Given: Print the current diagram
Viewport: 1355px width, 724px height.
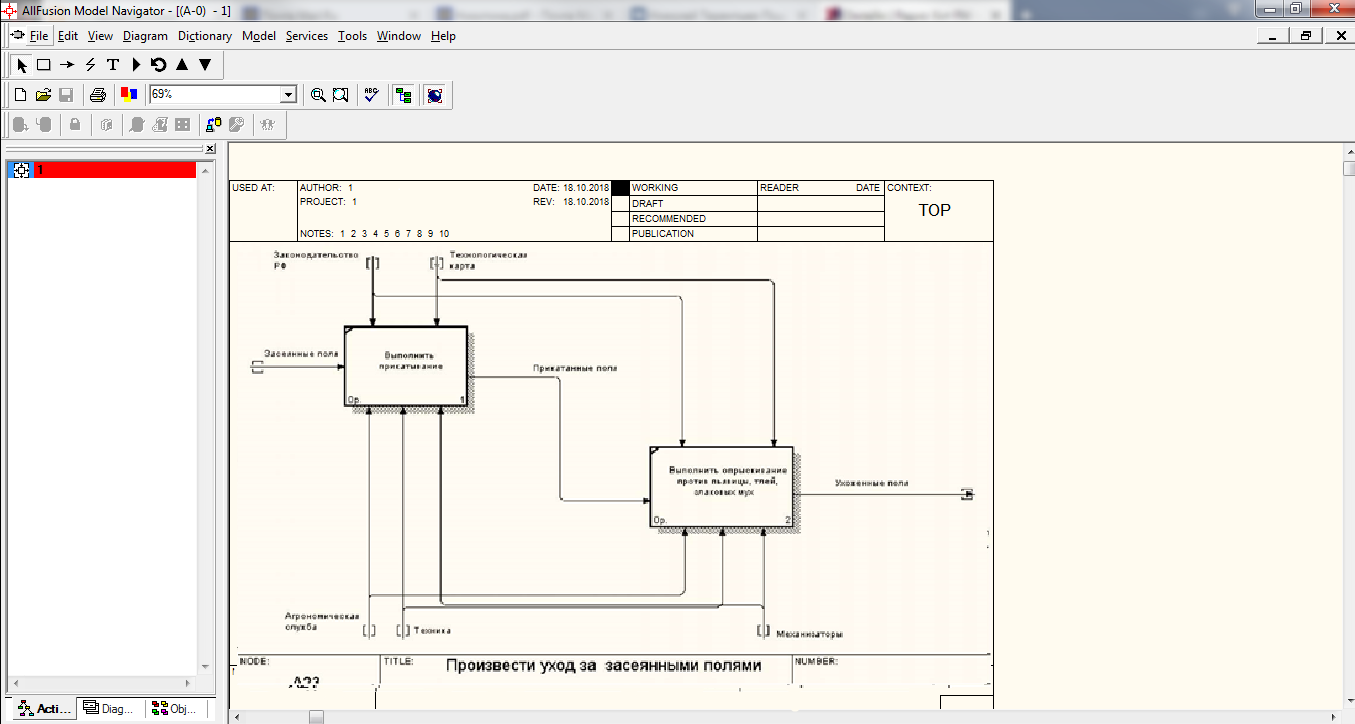Looking at the screenshot, I should click(x=97, y=95).
